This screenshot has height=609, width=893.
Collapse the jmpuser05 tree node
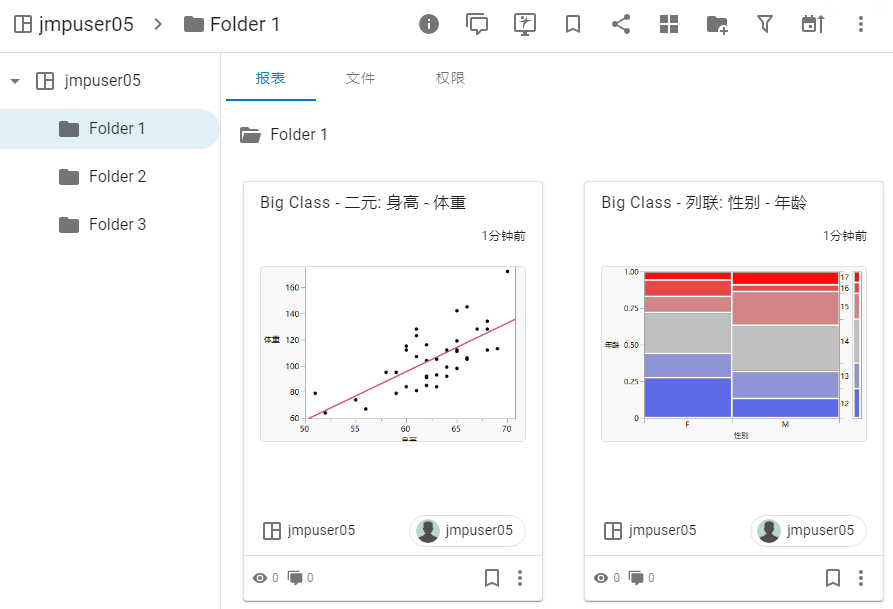15,81
